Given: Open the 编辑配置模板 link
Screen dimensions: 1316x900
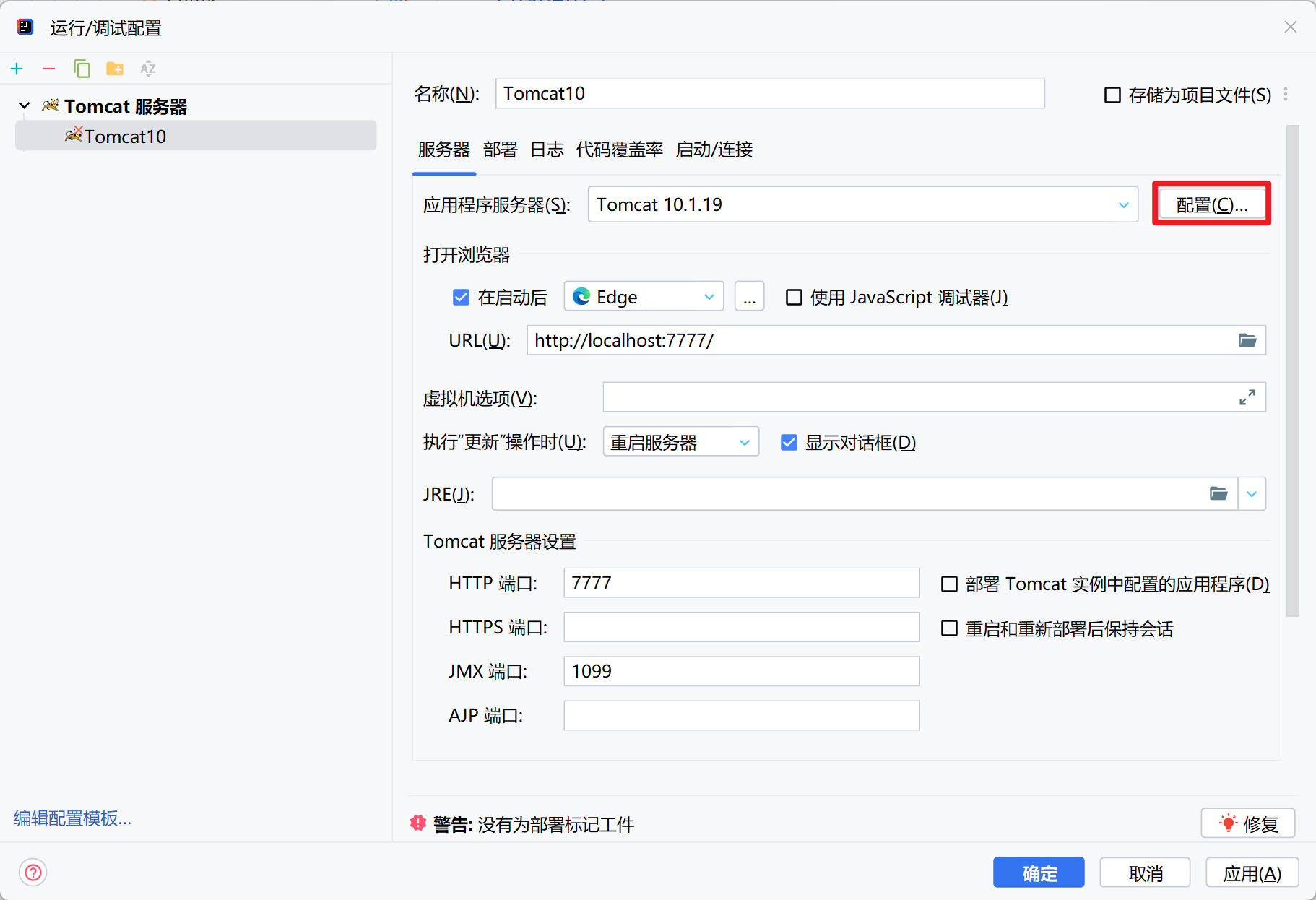Looking at the screenshot, I should [72, 818].
